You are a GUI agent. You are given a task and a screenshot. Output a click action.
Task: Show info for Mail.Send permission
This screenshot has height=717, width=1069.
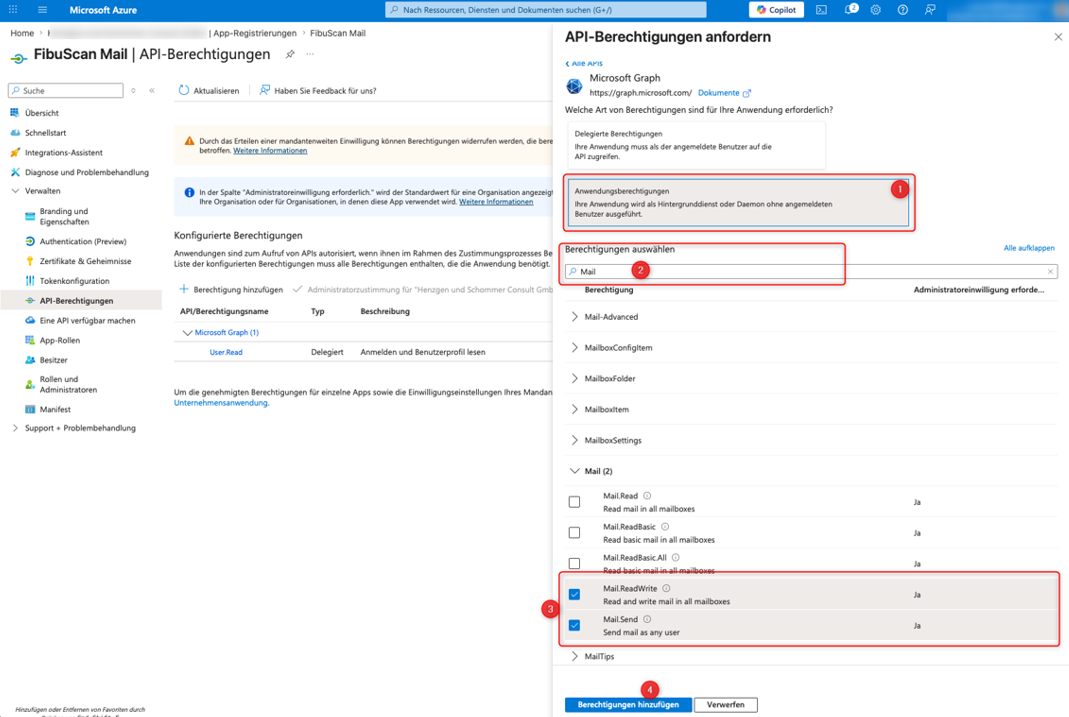[647, 619]
